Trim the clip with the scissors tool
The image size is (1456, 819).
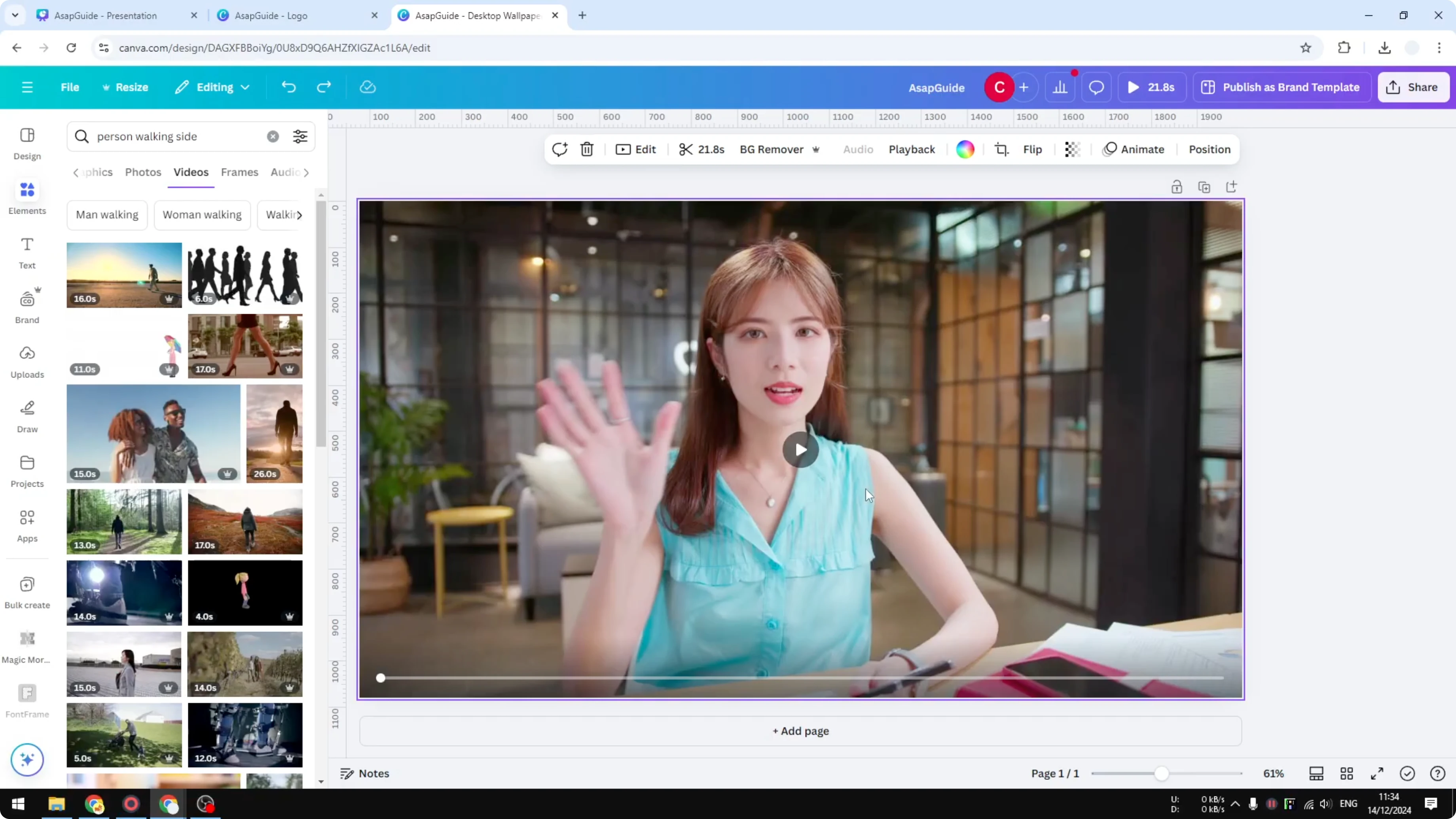click(687, 149)
